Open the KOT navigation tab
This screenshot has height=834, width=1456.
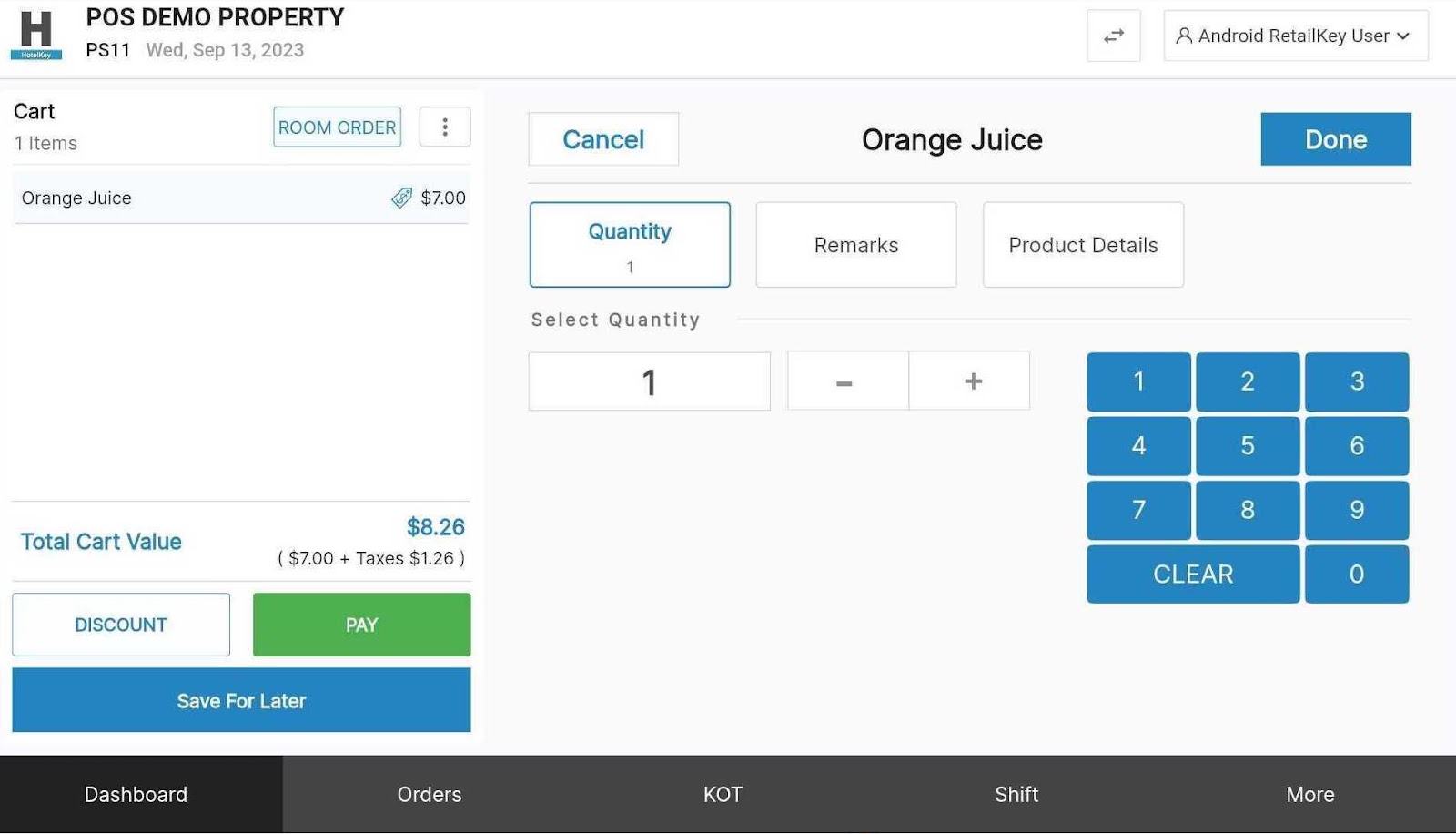point(723,794)
